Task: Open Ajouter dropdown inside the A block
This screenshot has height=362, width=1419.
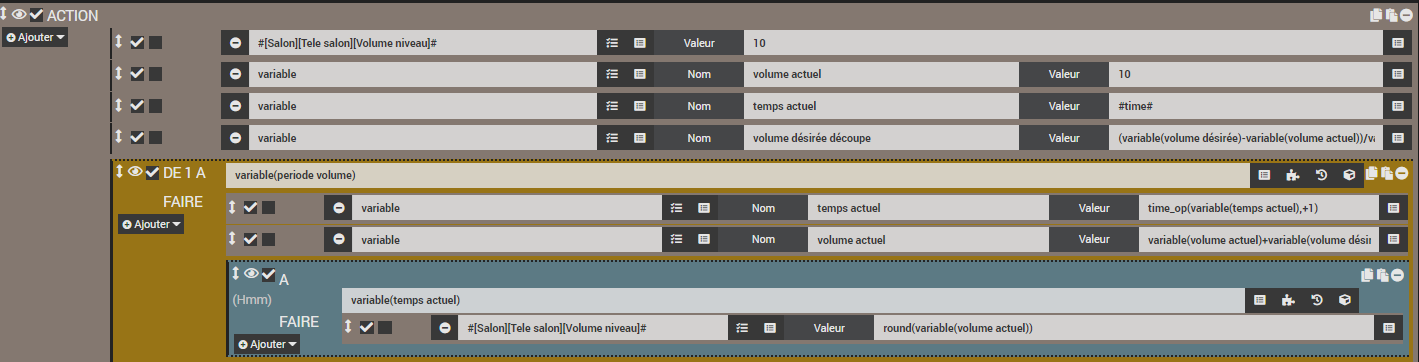Action: 266,344
